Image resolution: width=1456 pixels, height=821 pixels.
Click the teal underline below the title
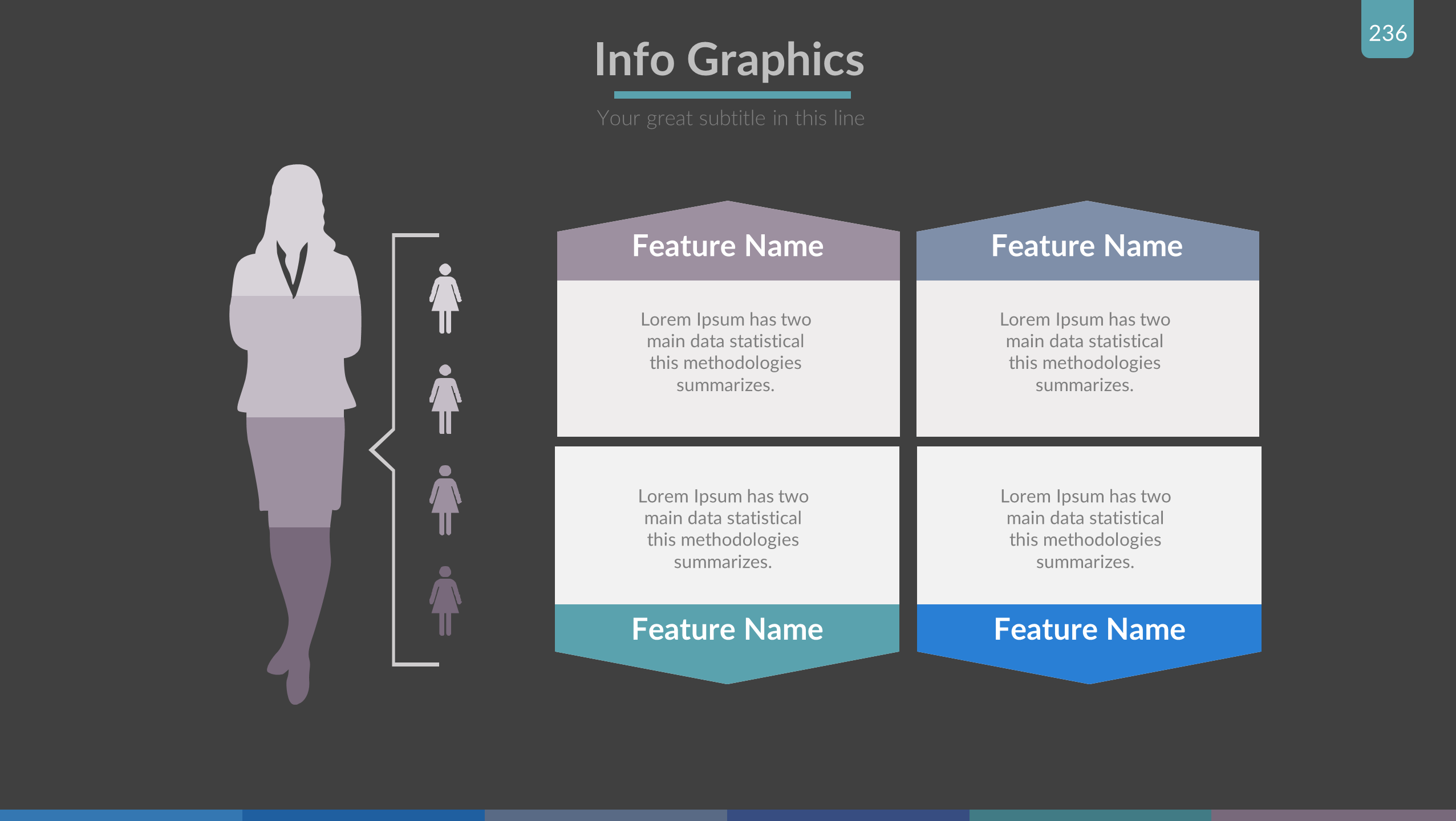point(732,95)
